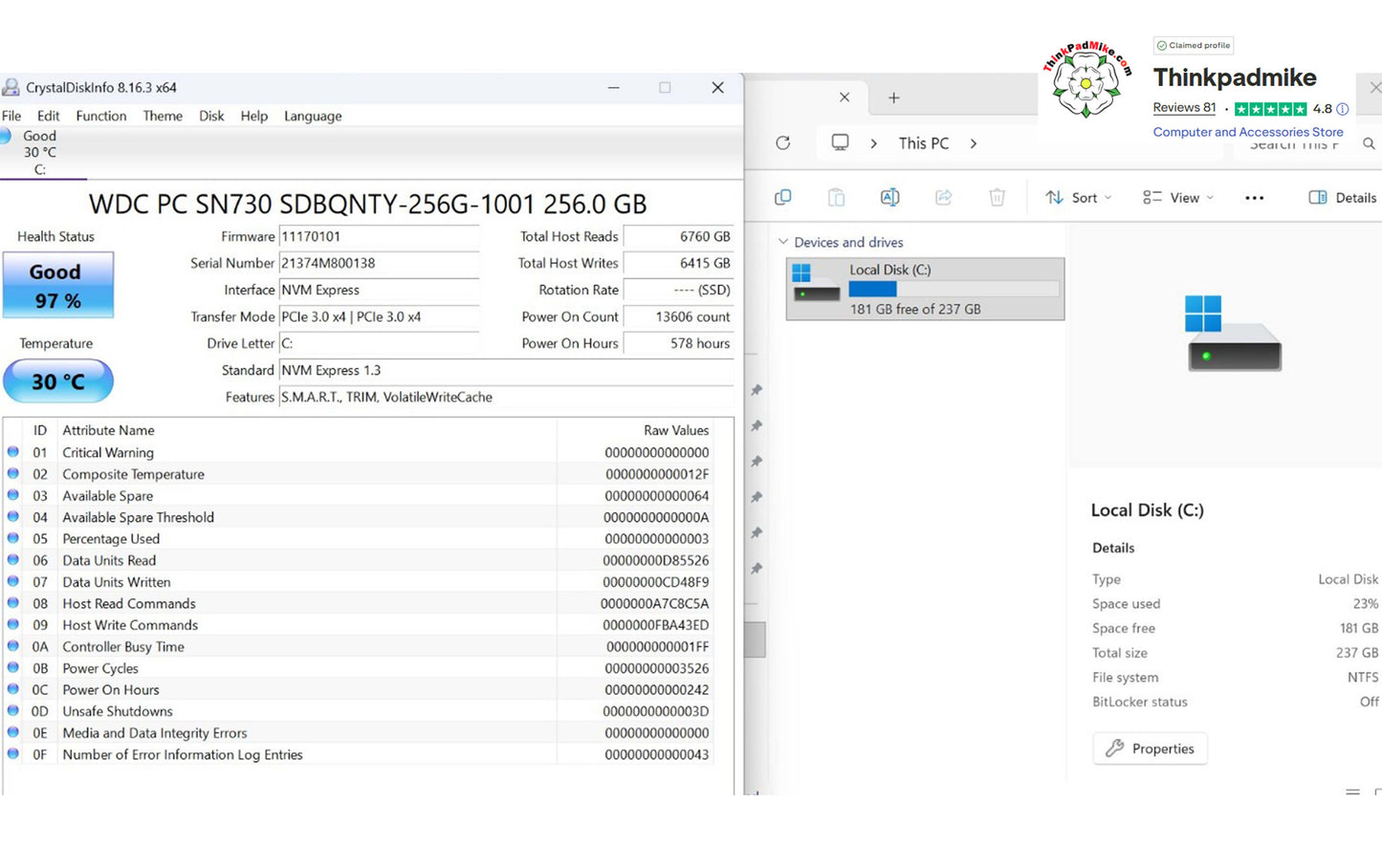Screen dimensions: 1382x868
Task: Click the Share icon in Explorer toolbar
Action: [943, 198]
